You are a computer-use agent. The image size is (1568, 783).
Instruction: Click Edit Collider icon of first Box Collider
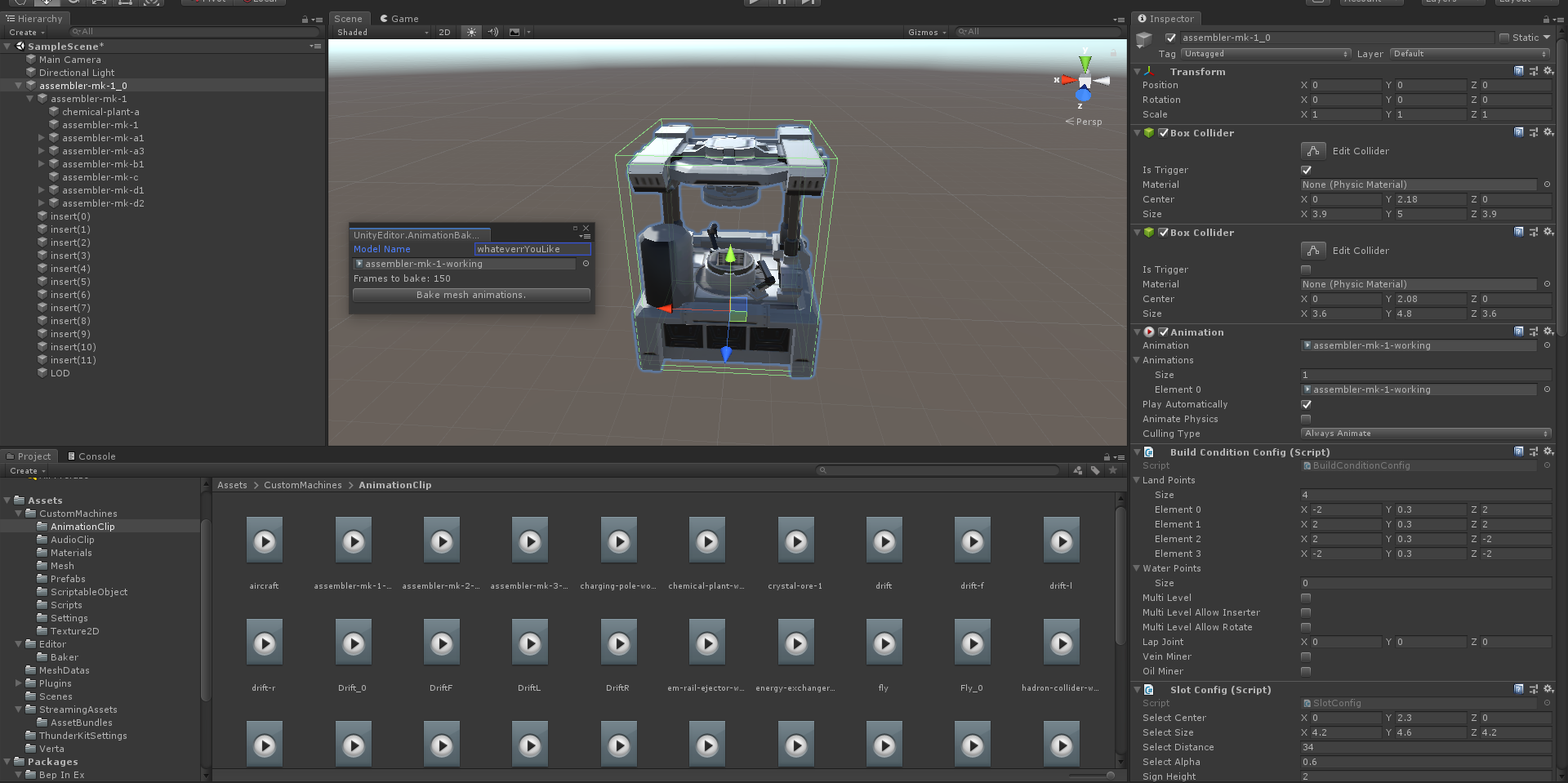(x=1312, y=150)
